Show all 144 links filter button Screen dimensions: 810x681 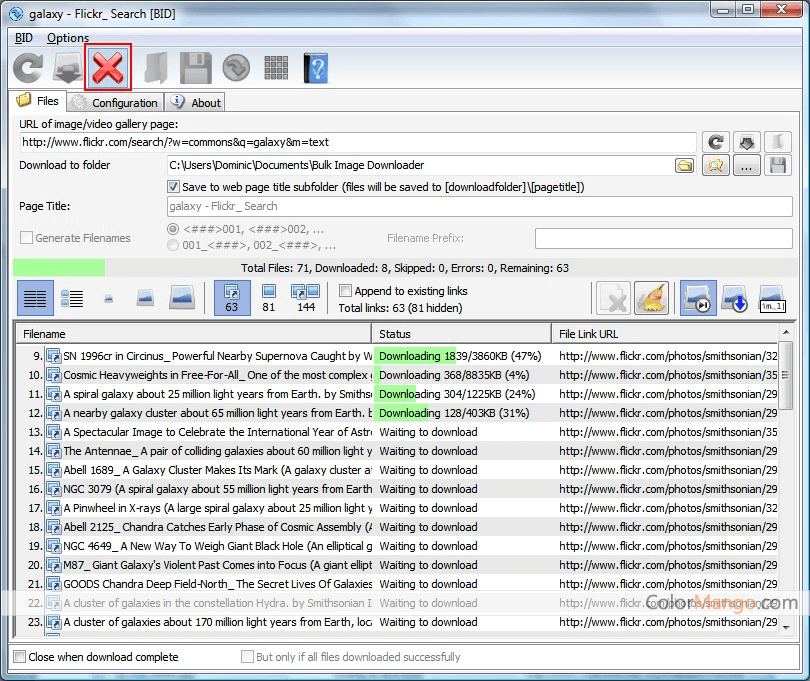click(x=305, y=298)
